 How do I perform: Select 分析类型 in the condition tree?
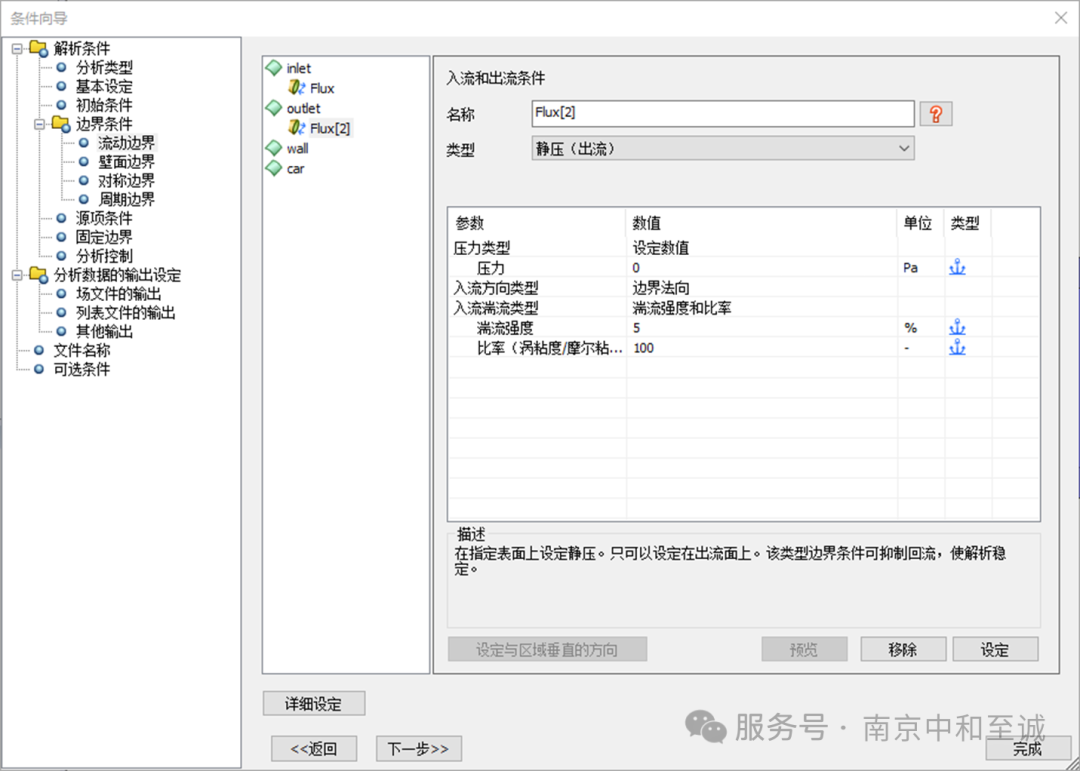(x=104, y=68)
